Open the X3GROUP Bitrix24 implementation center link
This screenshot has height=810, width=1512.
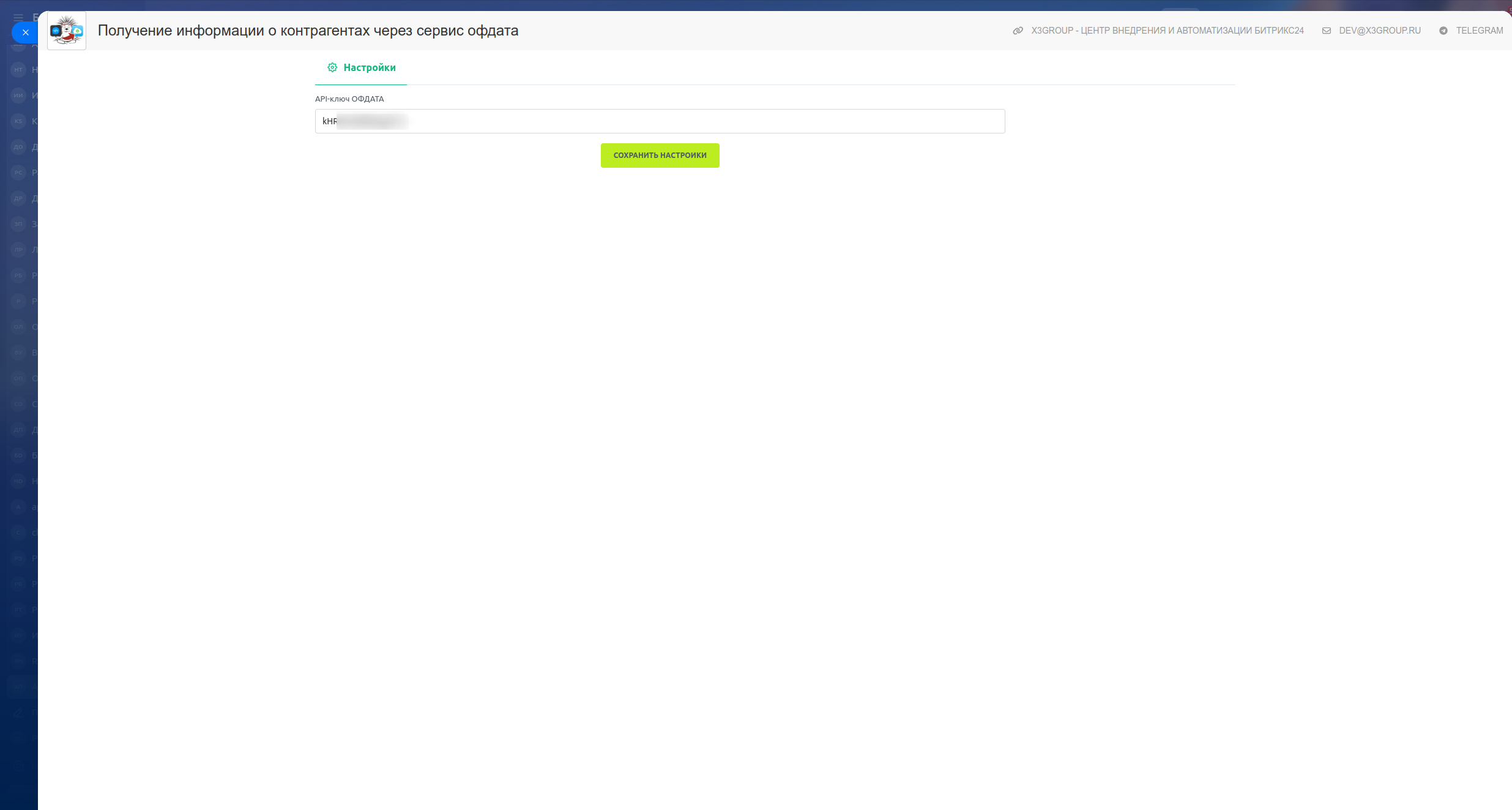(1167, 31)
